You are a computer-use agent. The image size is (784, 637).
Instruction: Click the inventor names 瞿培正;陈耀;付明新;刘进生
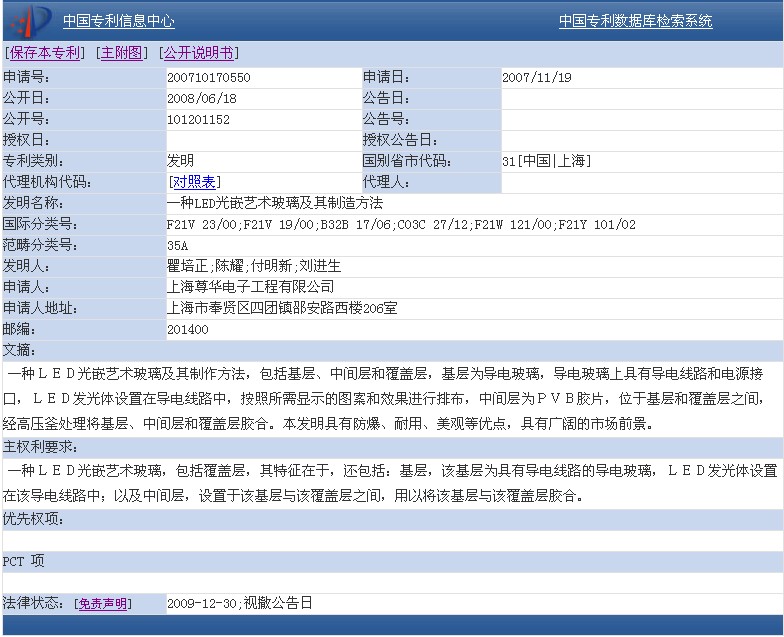coord(254,266)
